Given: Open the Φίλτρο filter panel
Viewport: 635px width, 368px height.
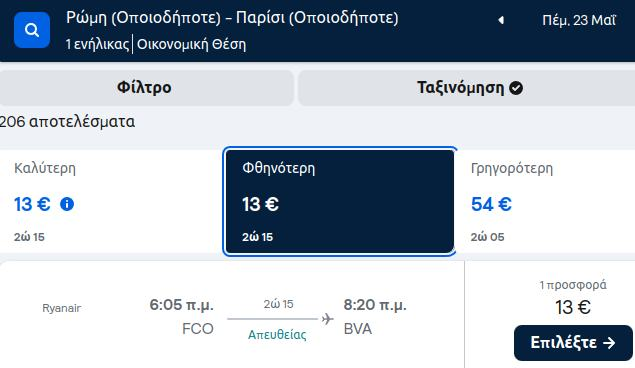Looking at the screenshot, I should (x=146, y=88).
